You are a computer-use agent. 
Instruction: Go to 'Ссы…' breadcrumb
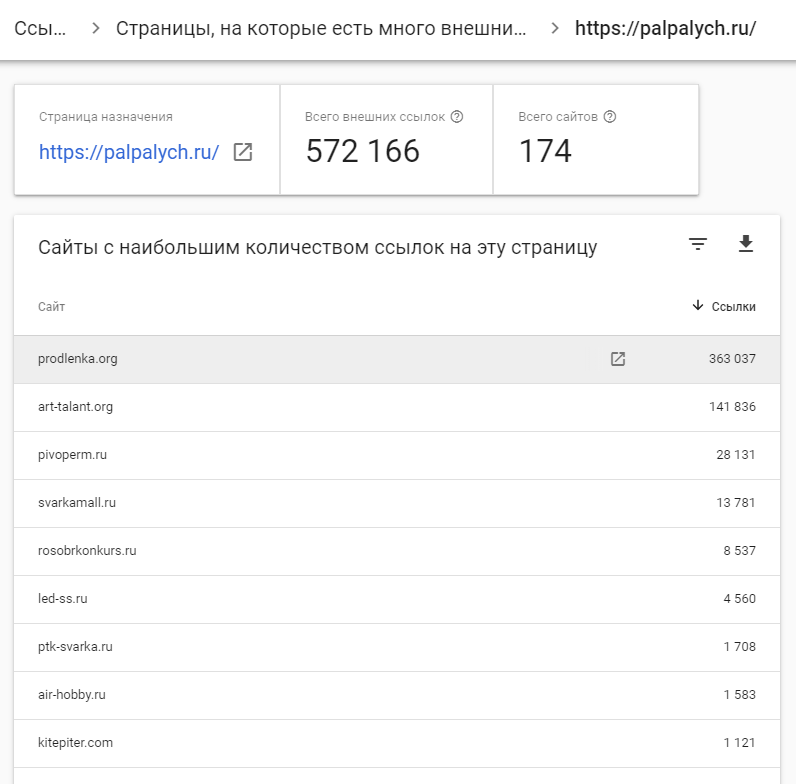point(40,28)
